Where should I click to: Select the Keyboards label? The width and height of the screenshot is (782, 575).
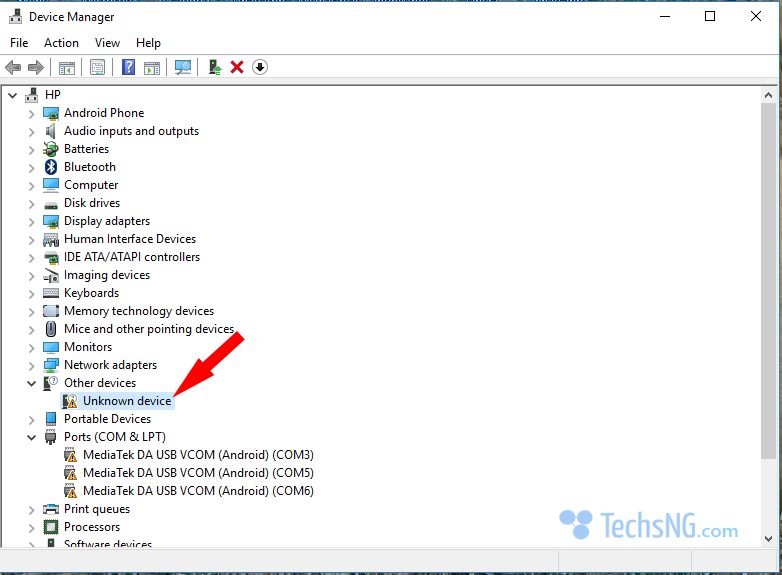91,293
